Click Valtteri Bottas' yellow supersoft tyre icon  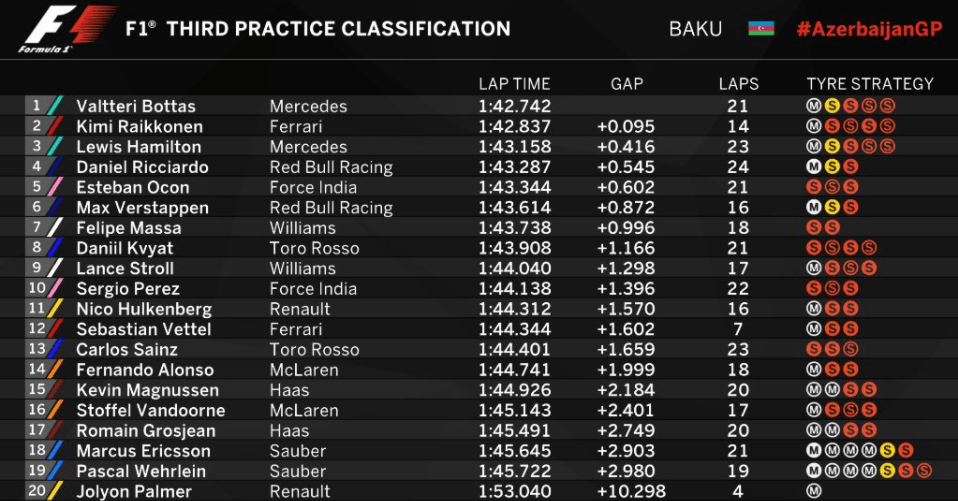point(832,106)
